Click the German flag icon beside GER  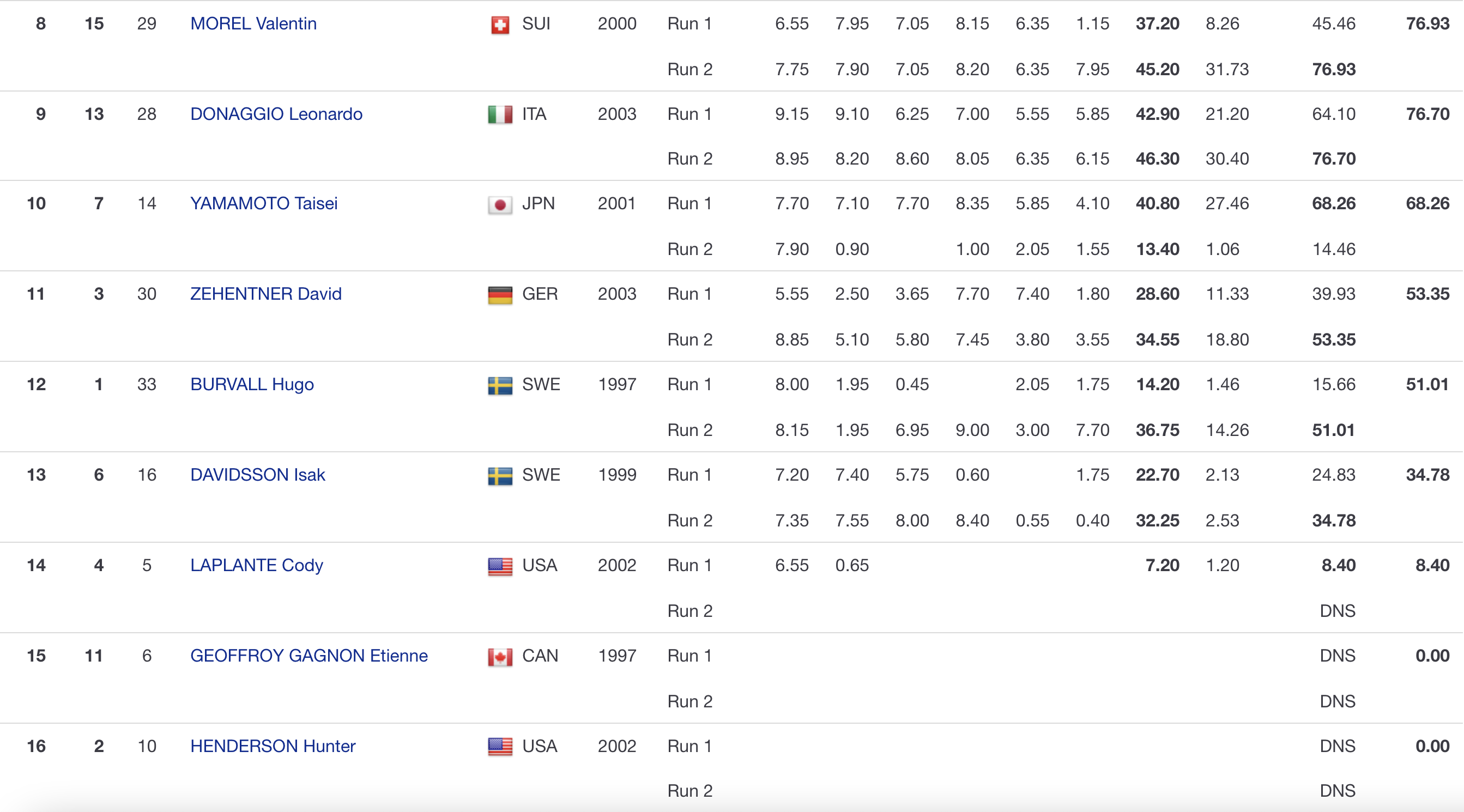pyautogui.click(x=500, y=295)
